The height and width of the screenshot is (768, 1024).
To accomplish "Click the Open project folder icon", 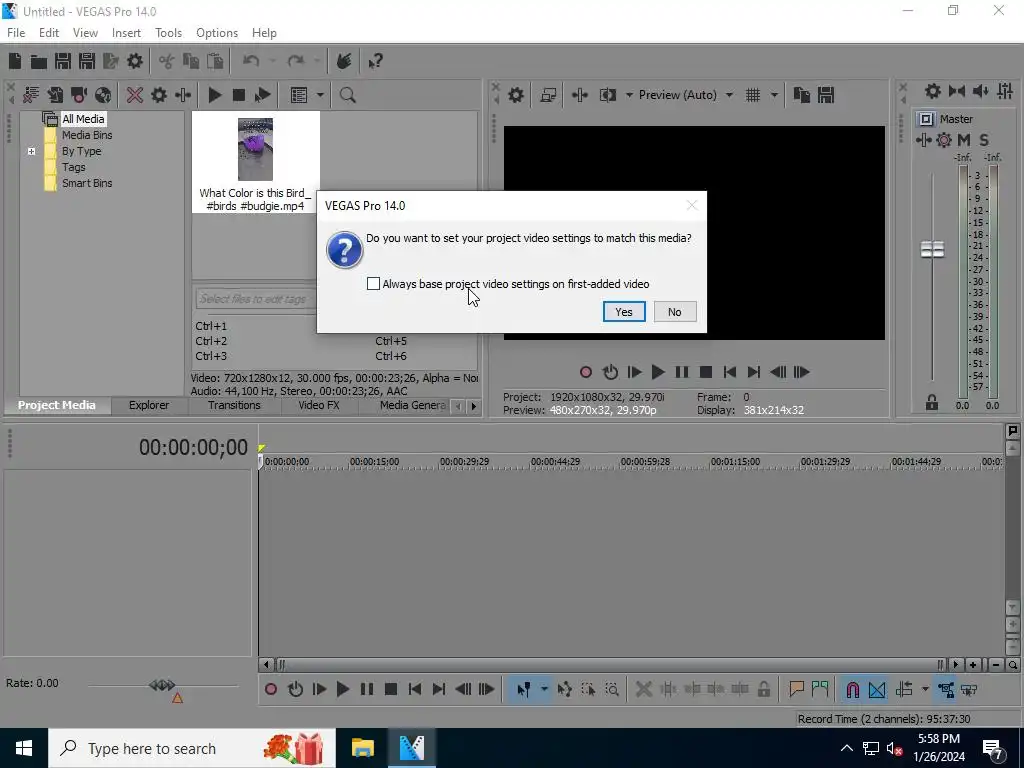I will coord(39,61).
